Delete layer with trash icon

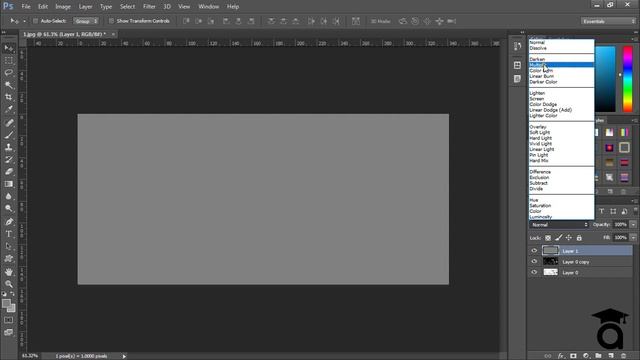[x=623, y=356]
